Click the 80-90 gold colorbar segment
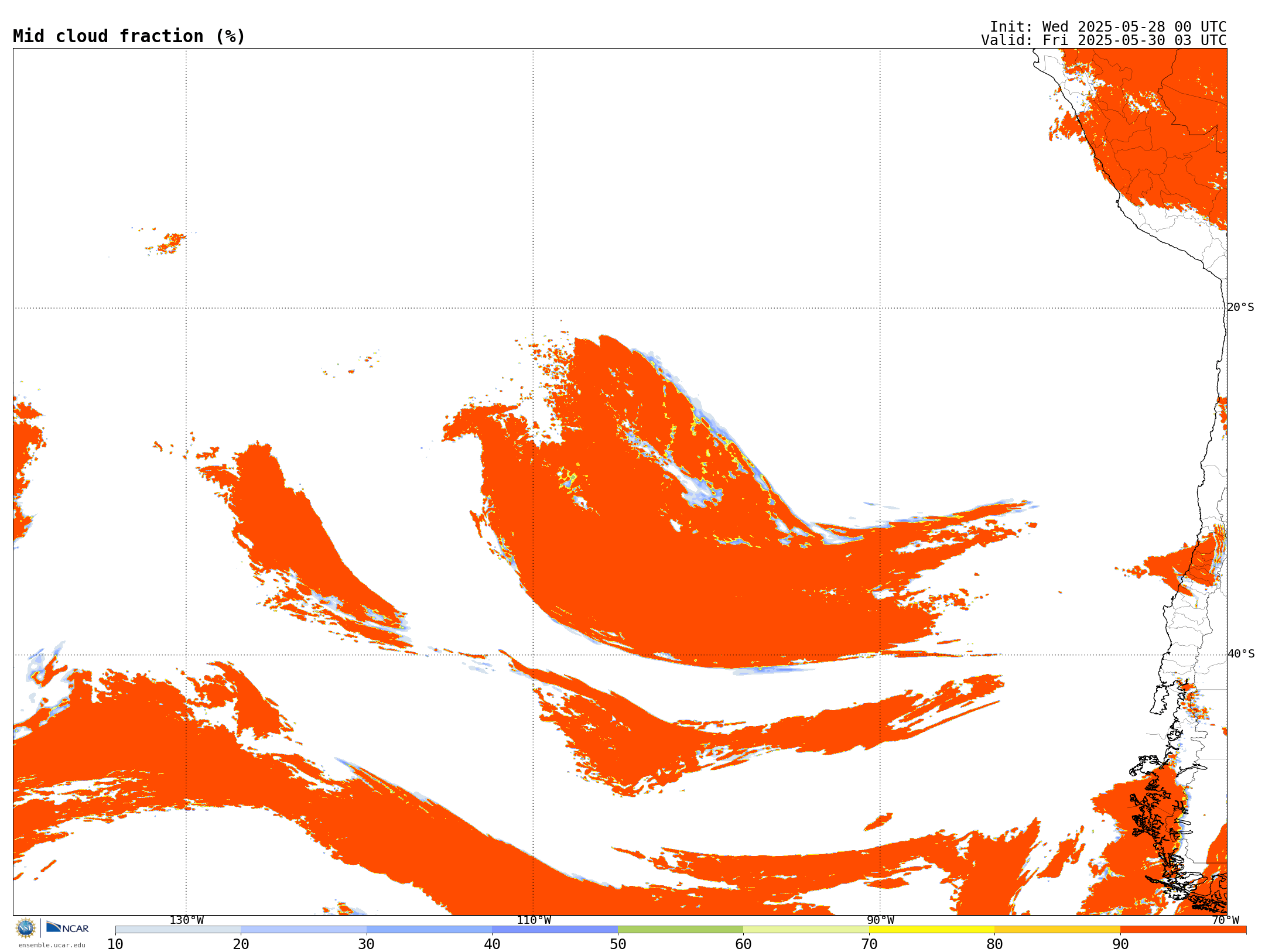 (x=1057, y=930)
